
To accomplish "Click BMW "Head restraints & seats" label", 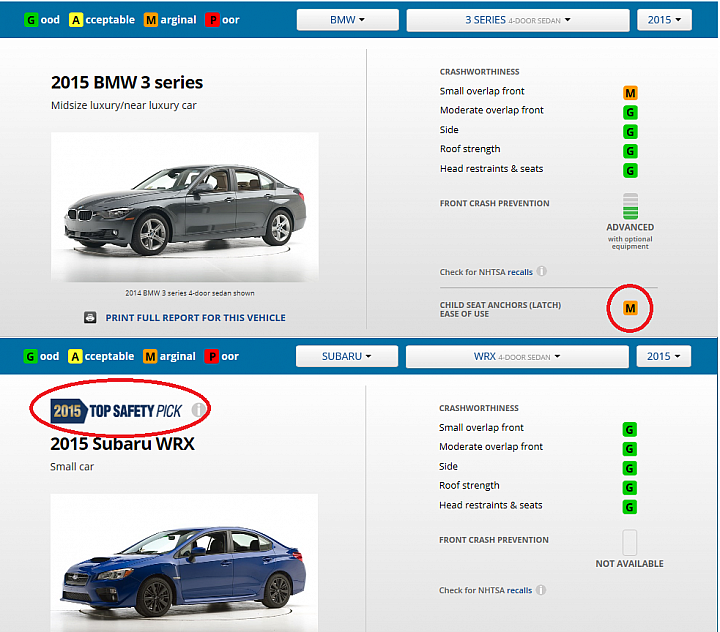I will 491,169.
